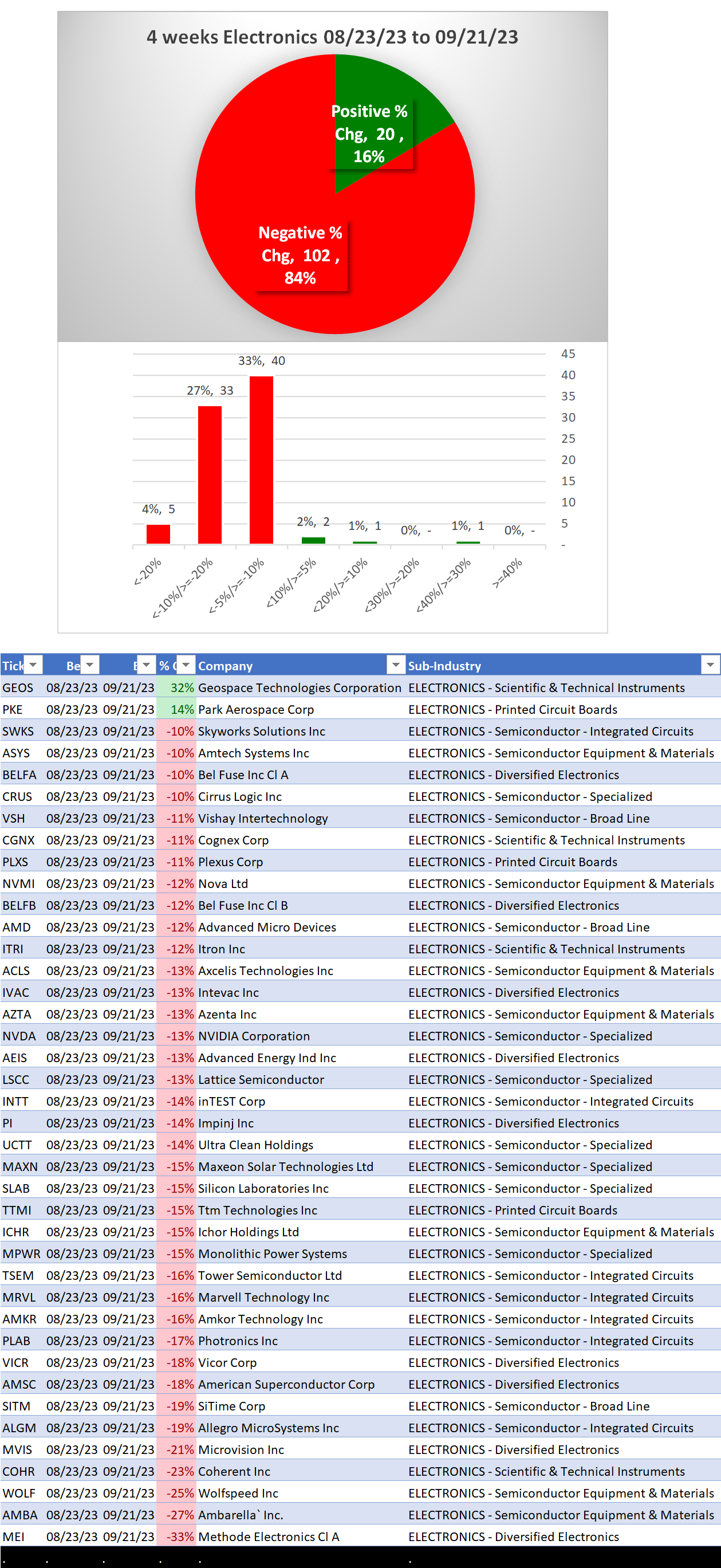The height and width of the screenshot is (1568, 721).
Task: Select the Photronics Inc company cell
Action: tap(301, 1341)
